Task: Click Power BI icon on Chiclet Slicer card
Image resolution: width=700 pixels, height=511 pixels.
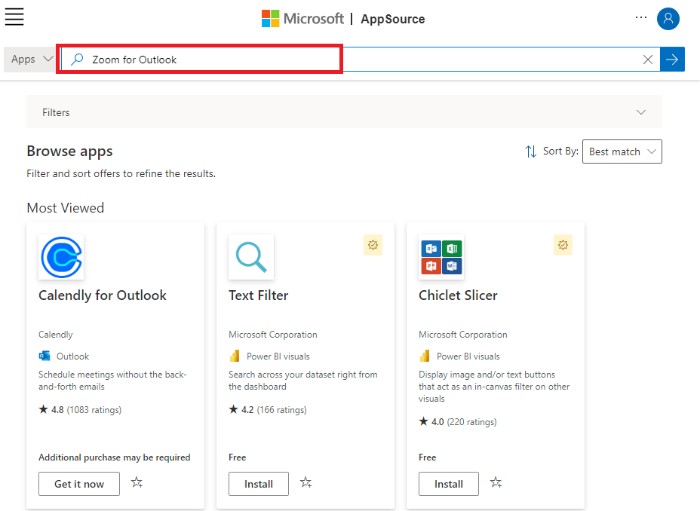Action: pyautogui.click(x=425, y=356)
